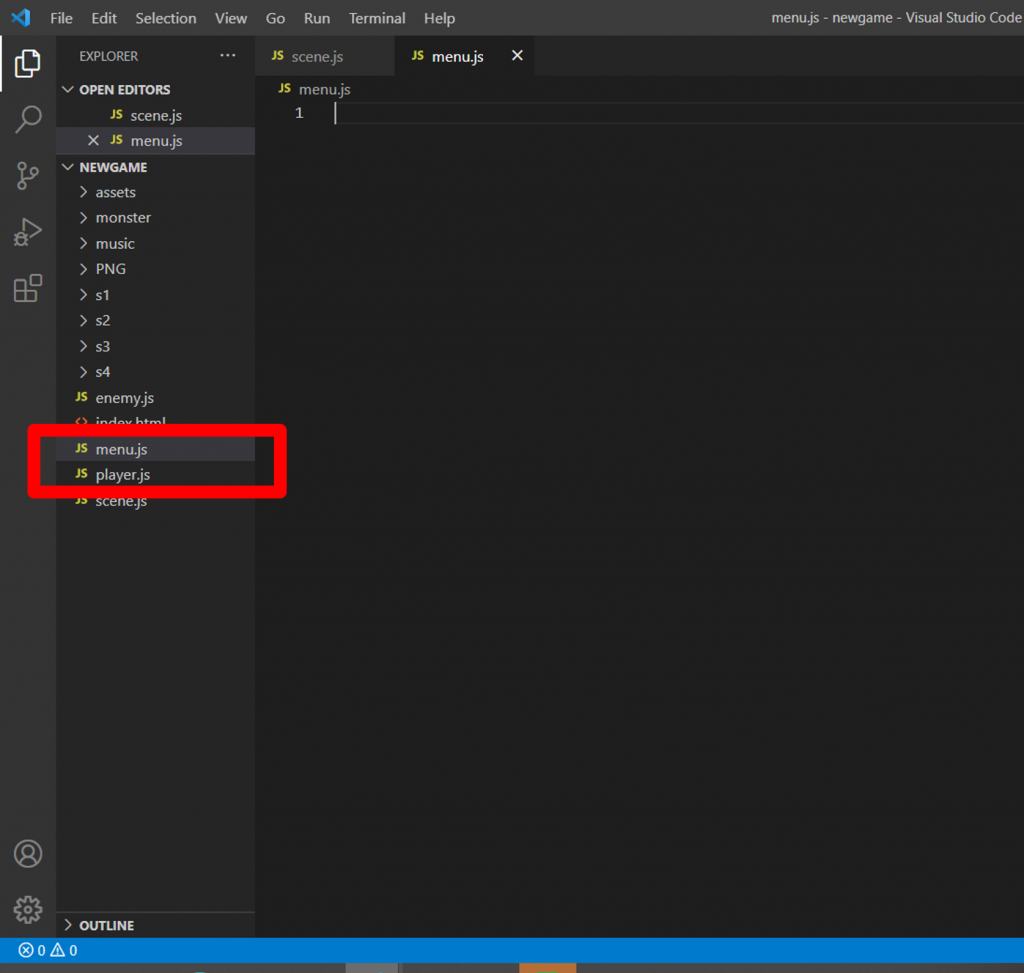Open scene.js in the file tree
This screenshot has height=973, width=1024.
155,500
